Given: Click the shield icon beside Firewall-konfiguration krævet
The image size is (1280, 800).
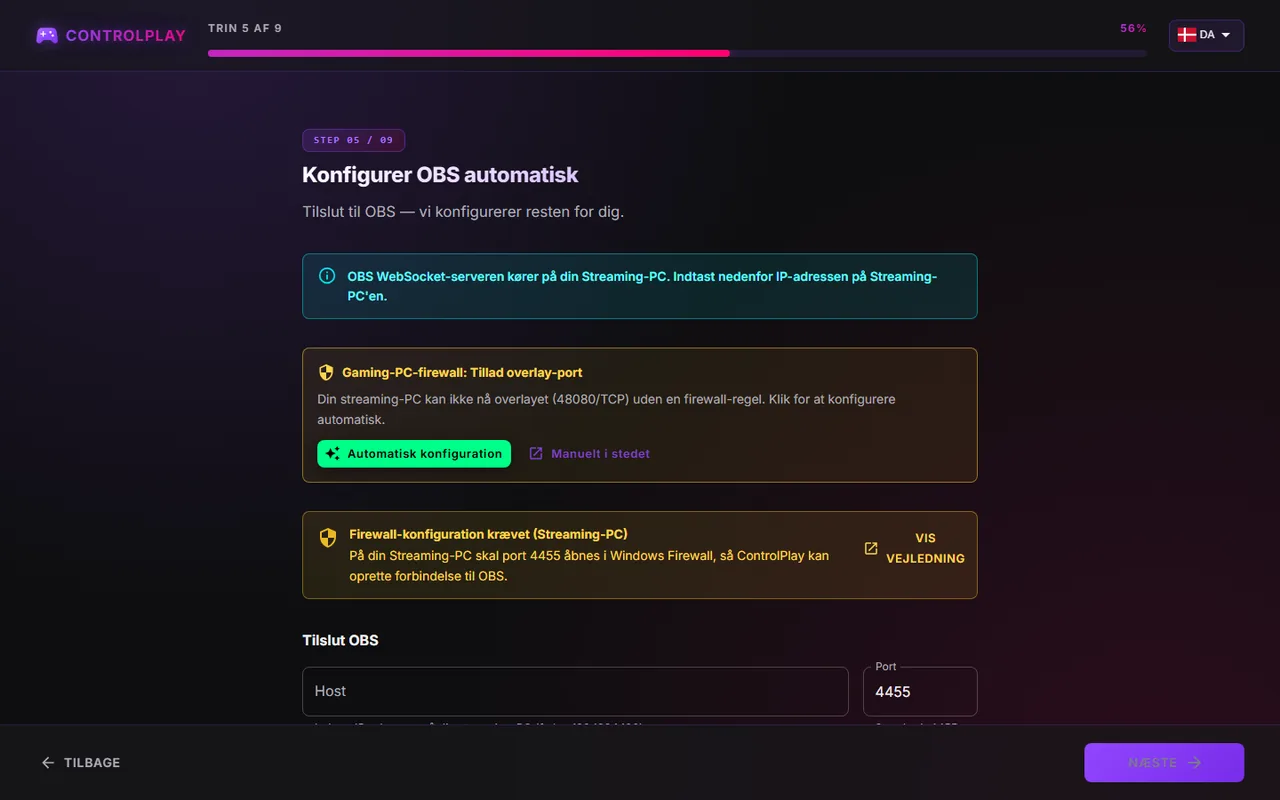Looking at the screenshot, I should 328,538.
